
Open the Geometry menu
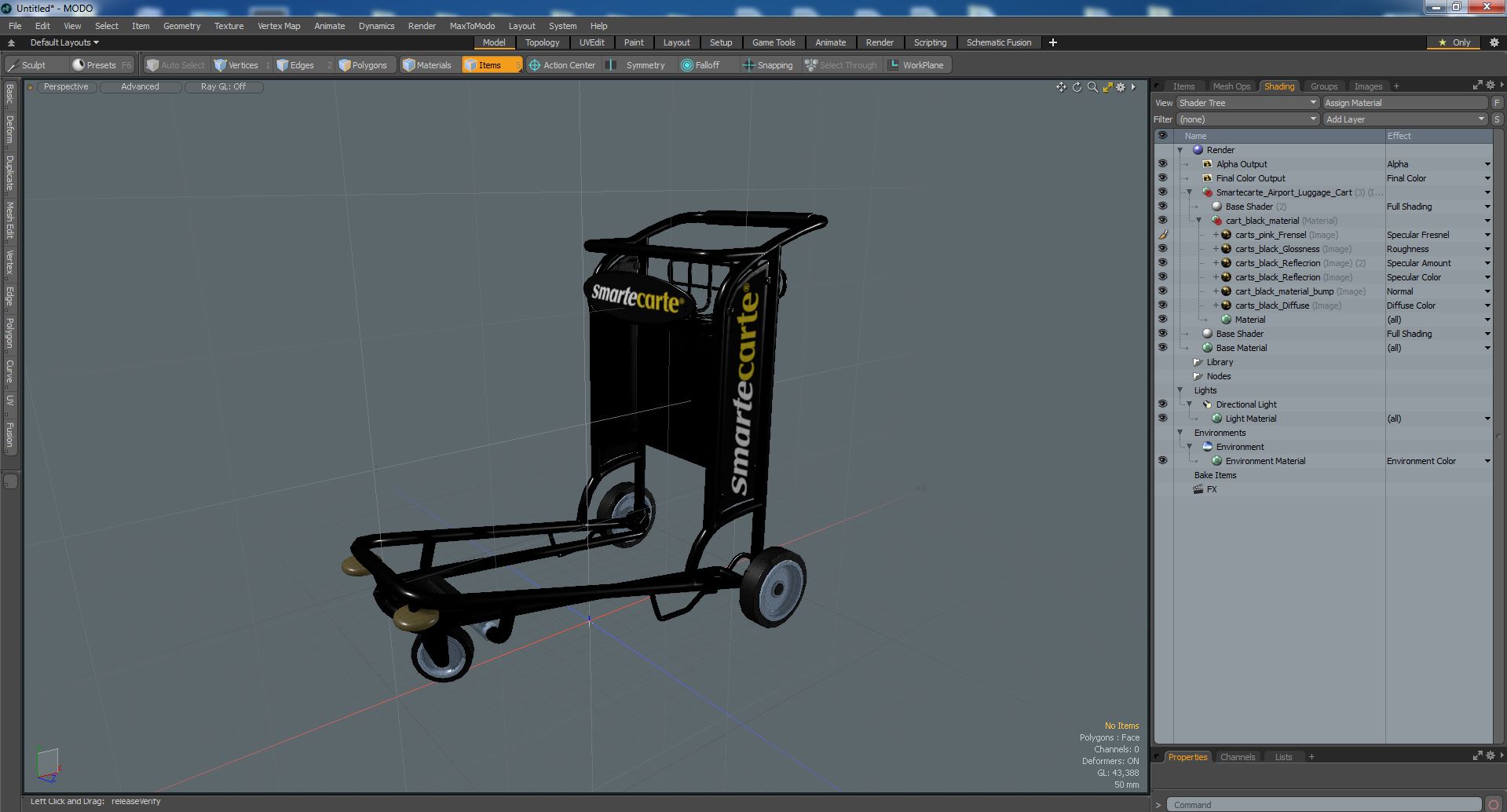pos(181,26)
